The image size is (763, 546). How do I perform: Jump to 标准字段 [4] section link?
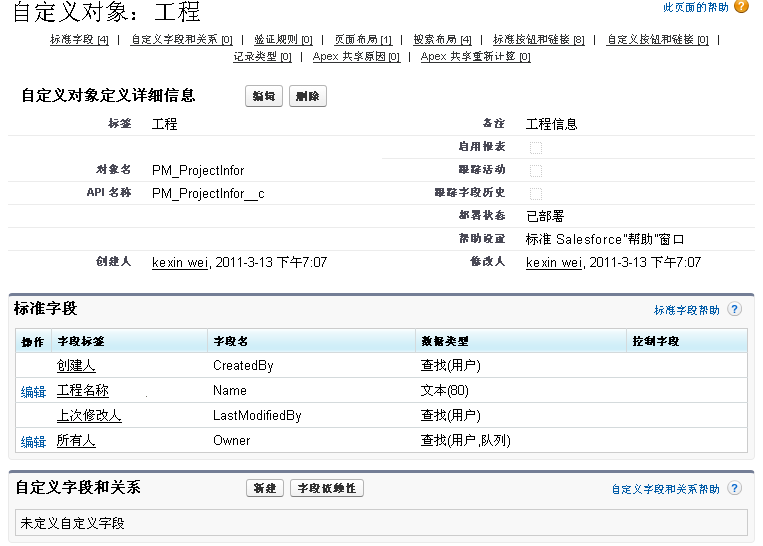point(79,39)
